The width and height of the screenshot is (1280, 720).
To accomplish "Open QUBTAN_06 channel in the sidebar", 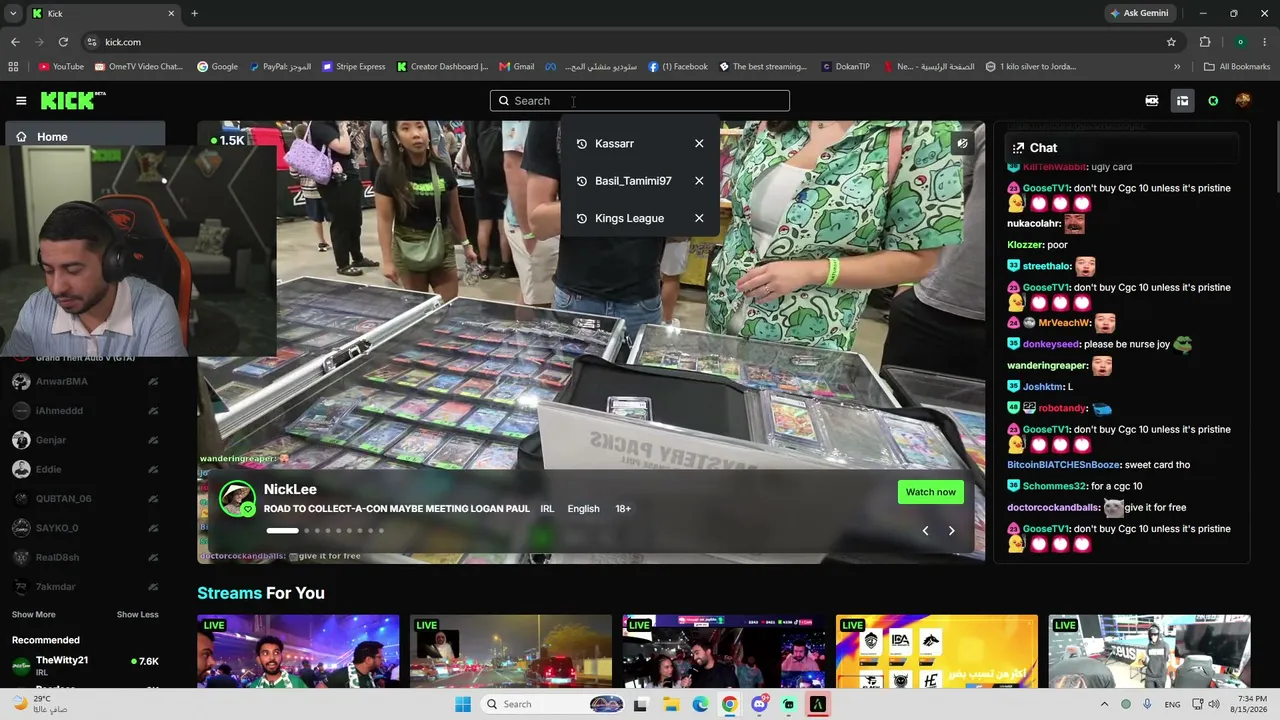I will (85, 498).
